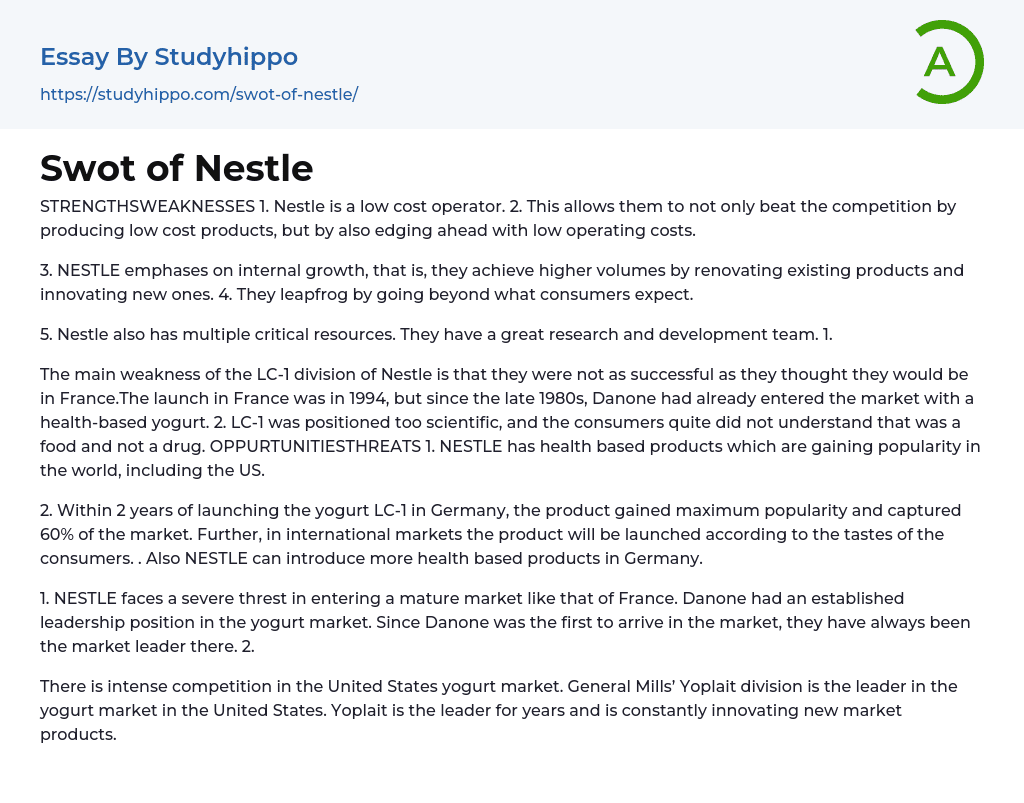This screenshot has width=1024, height=803.
Task: Click the paragraph starting "3. NESTLE emphases"
Action: coord(500,282)
